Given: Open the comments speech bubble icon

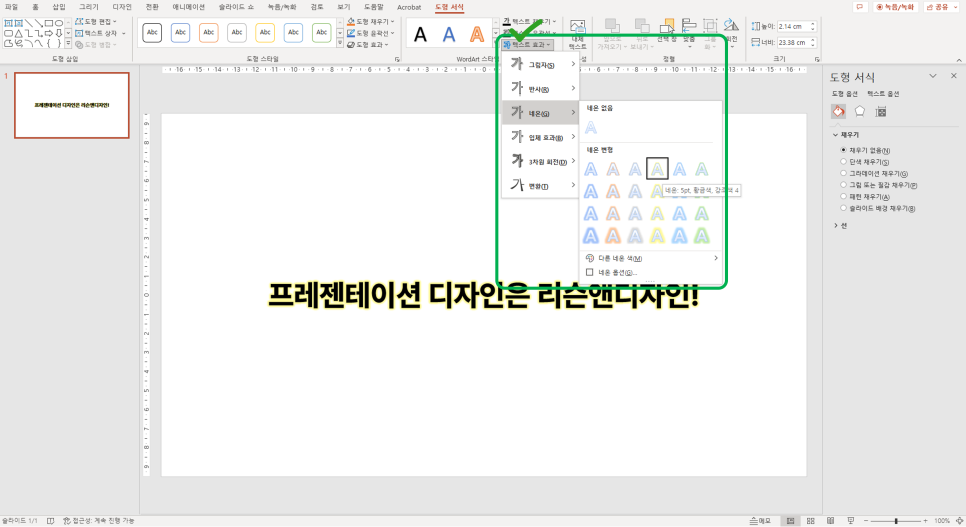Looking at the screenshot, I should [x=860, y=7].
